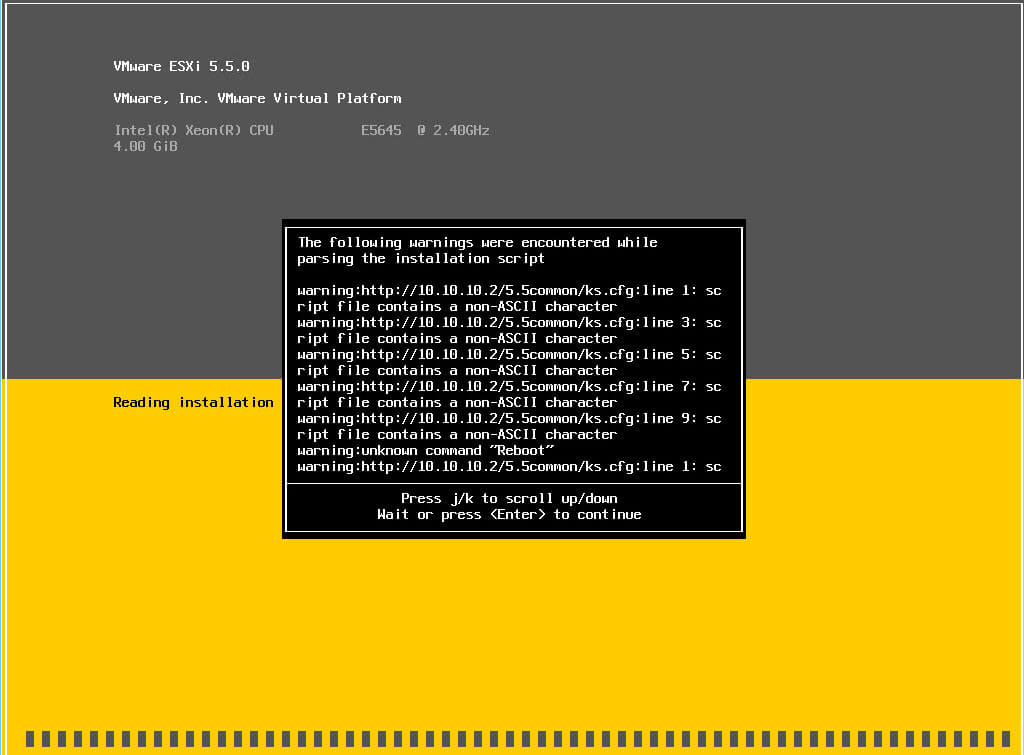
Task: Click the ks.cfg line 9 non-ASCII warning
Action: [509, 426]
